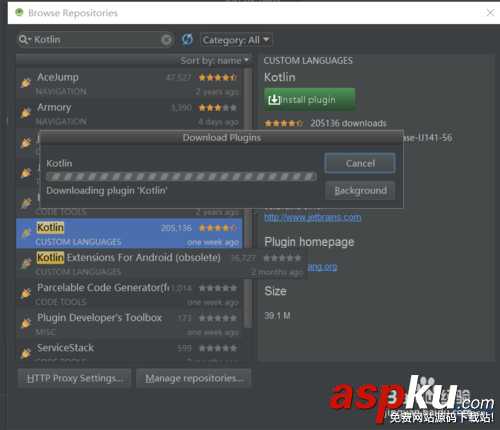Image resolution: width=500 pixels, height=430 pixels.
Task: Click Kotlin row star rating
Action: click(218, 228)
